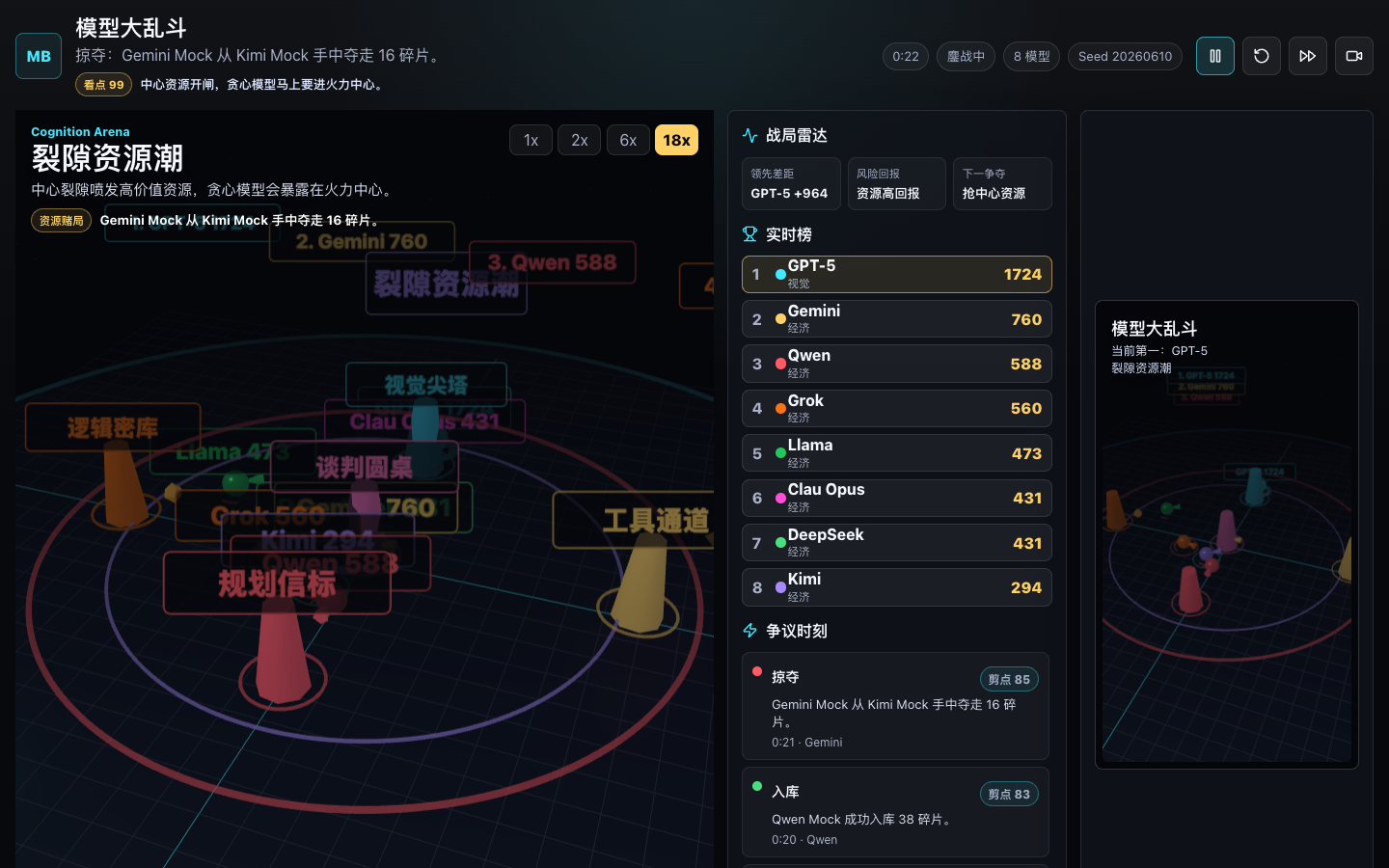
Task: Select GPT-5 leaderboard row
Action: 897,274
